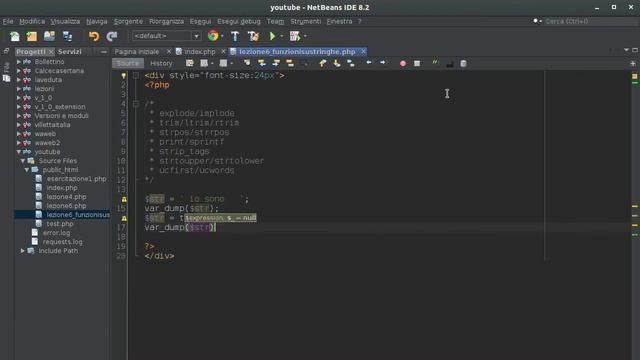Click the Last Edit editor toolbar icon
Viewport: 640px width, 360px height.
[190, 63]
